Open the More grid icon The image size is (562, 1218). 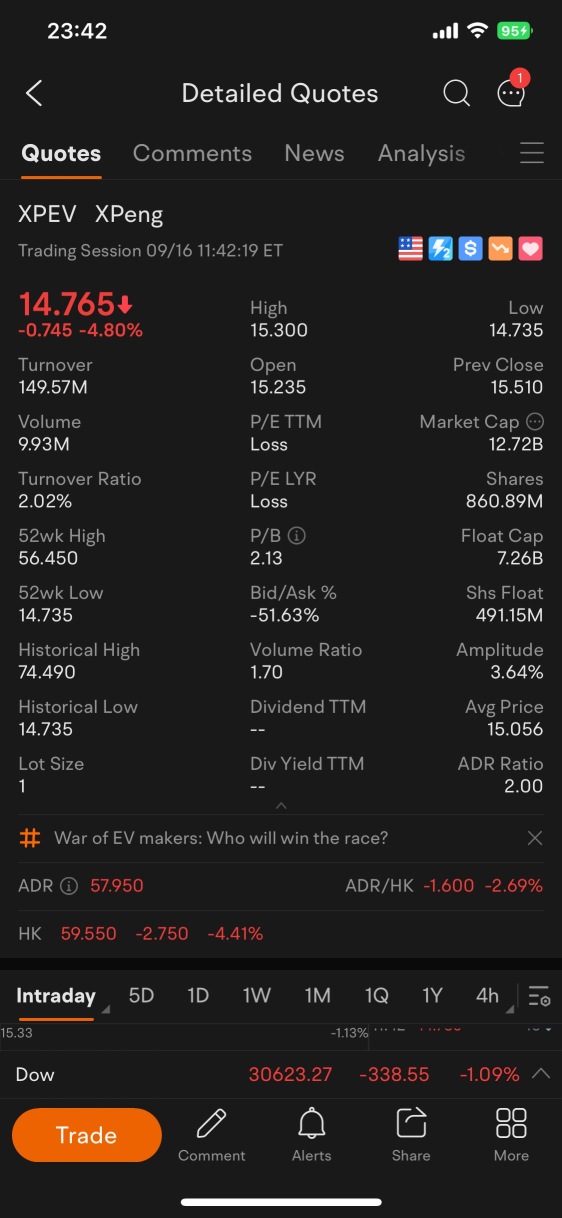click(x=511, y=1135)
